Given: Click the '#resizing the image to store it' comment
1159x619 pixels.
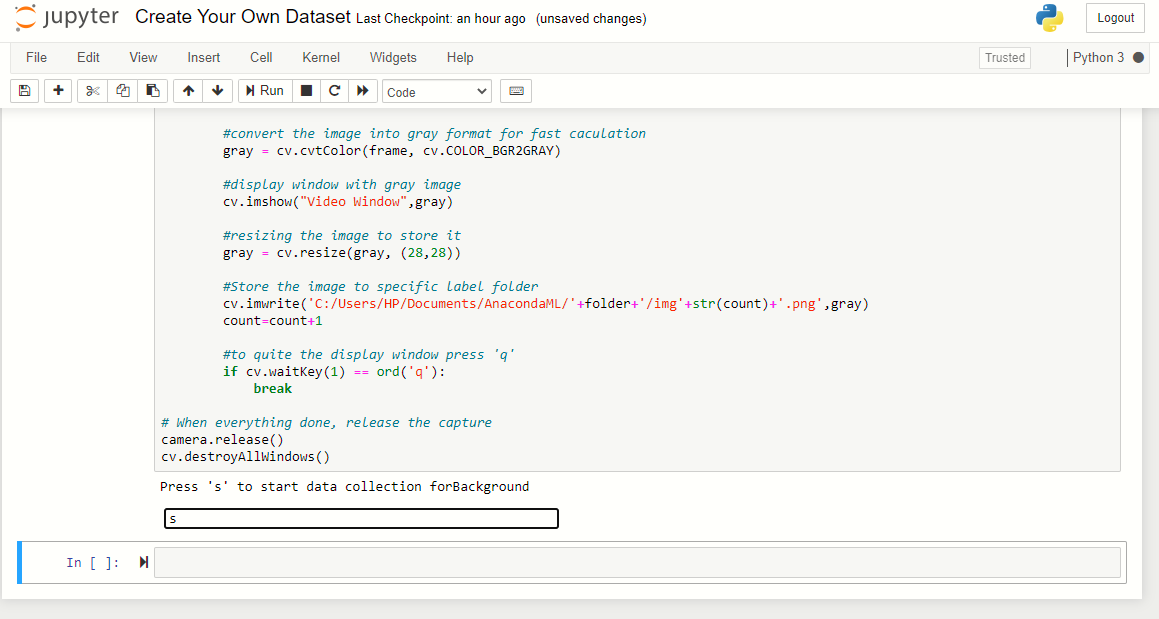Looking at the screenshot, I should (x=342, y=236).
